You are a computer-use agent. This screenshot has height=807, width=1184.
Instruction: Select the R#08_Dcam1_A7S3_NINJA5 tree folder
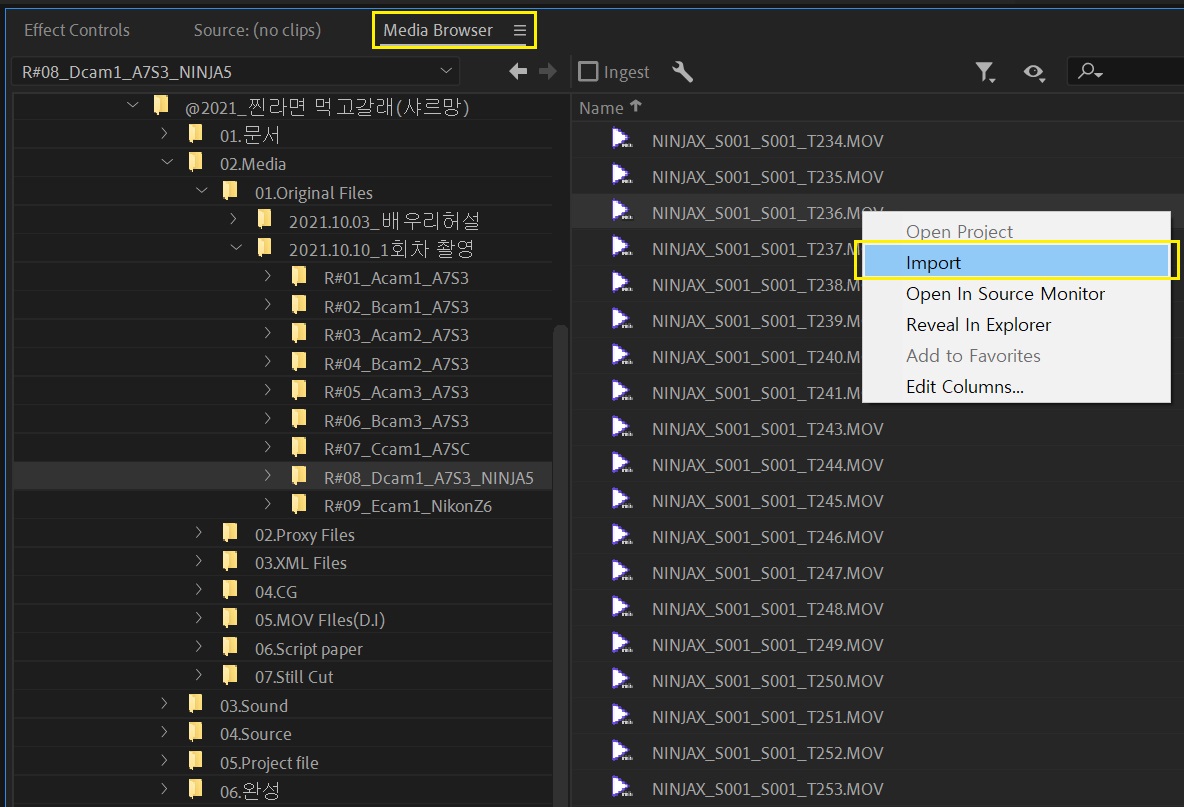coord(428,478)
